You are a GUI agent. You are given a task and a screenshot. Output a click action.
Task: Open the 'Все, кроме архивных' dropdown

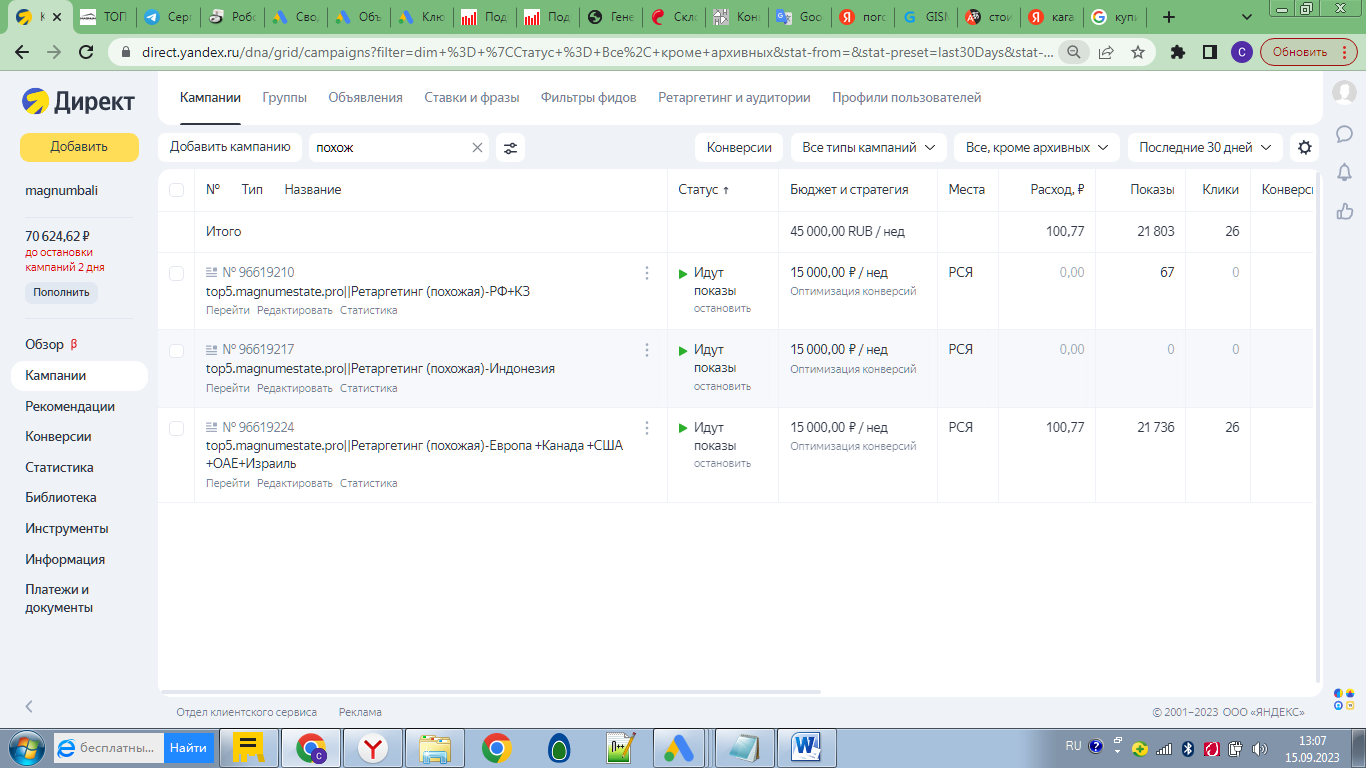(x=1037, y=147)
